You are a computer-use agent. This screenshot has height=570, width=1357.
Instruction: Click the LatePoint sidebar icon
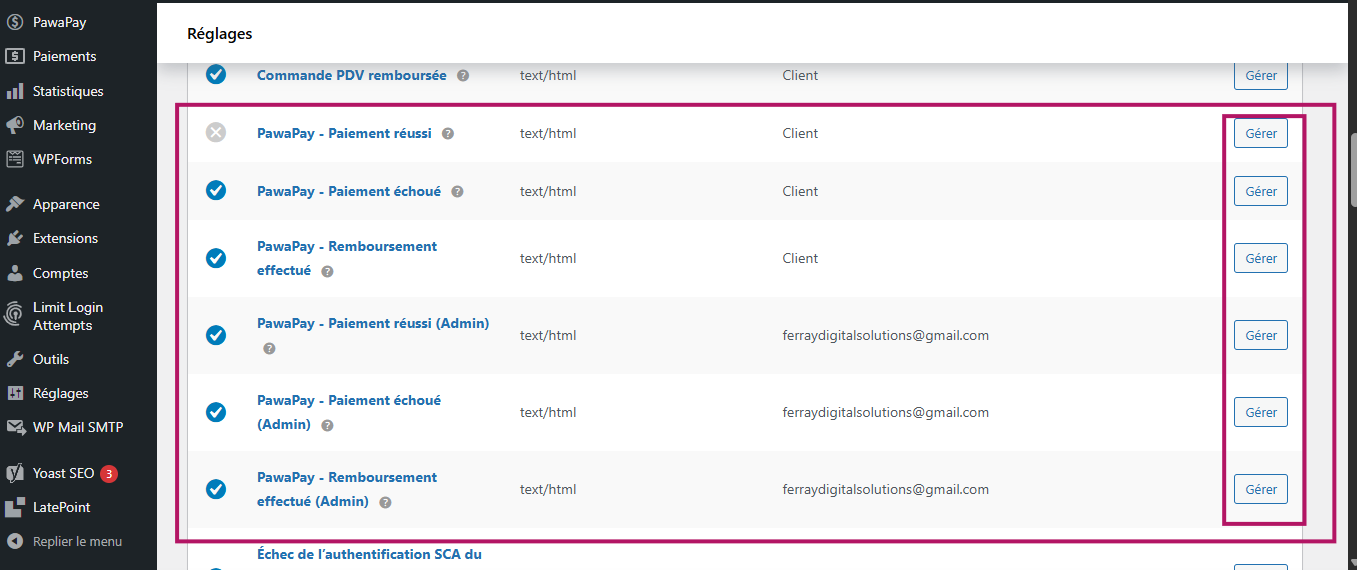(15, 507)
